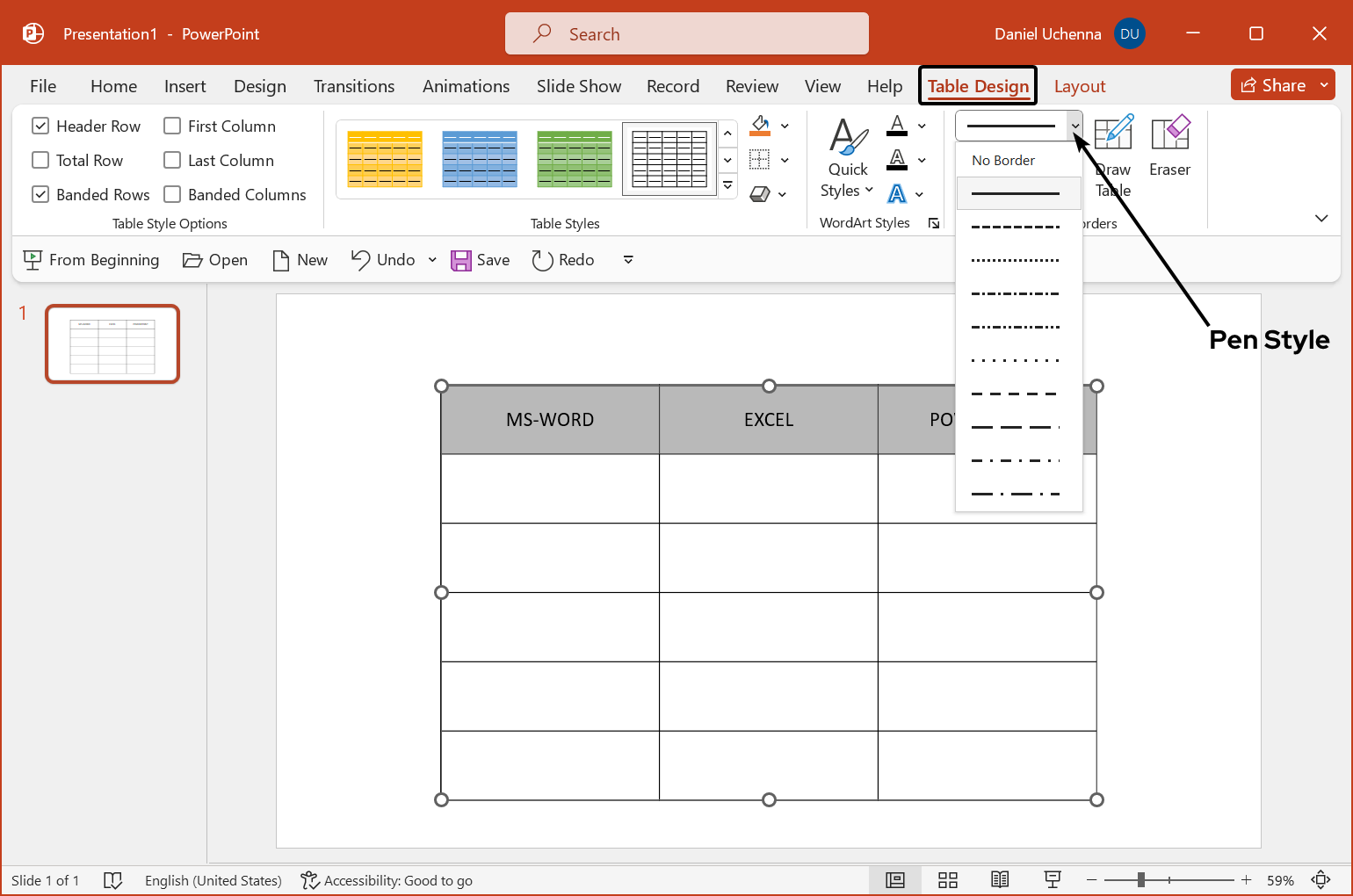
Task: Select the cell Bevel Effects icon
Action: 761,193
